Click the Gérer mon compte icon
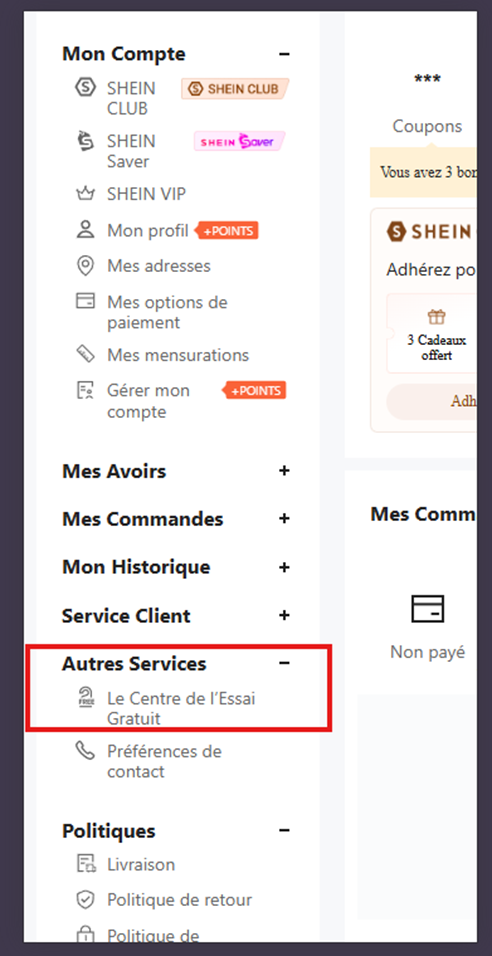The width and height of the screenshot is (492, 956). pos(85,391)
